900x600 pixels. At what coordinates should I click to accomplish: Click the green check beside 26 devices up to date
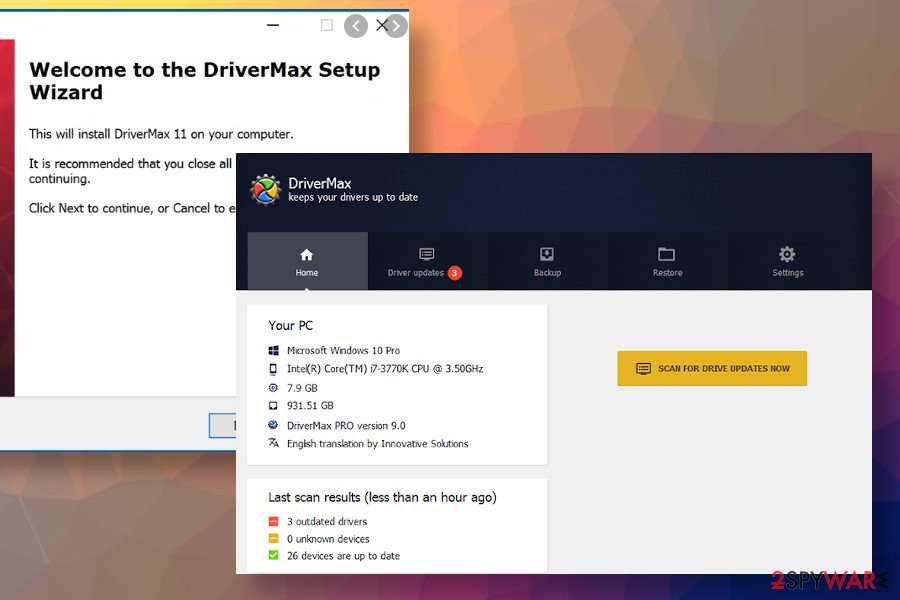[273, 555]
